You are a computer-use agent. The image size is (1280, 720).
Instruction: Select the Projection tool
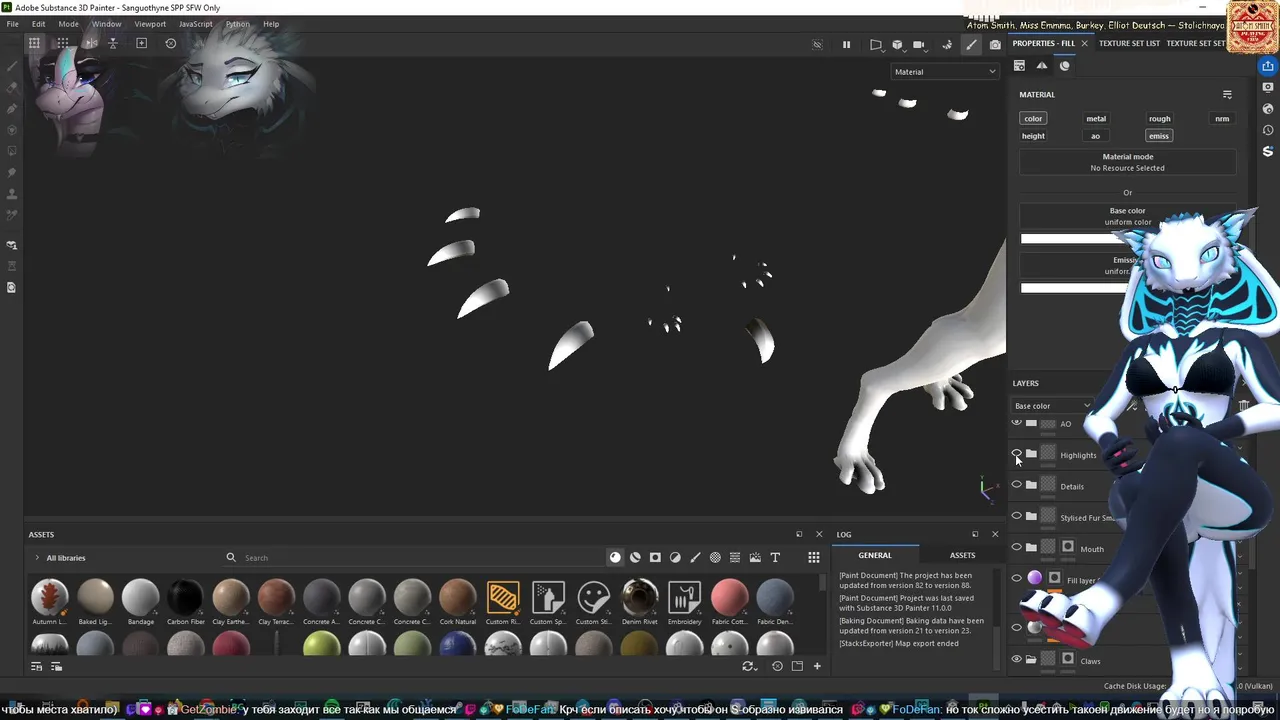[12, 108]
